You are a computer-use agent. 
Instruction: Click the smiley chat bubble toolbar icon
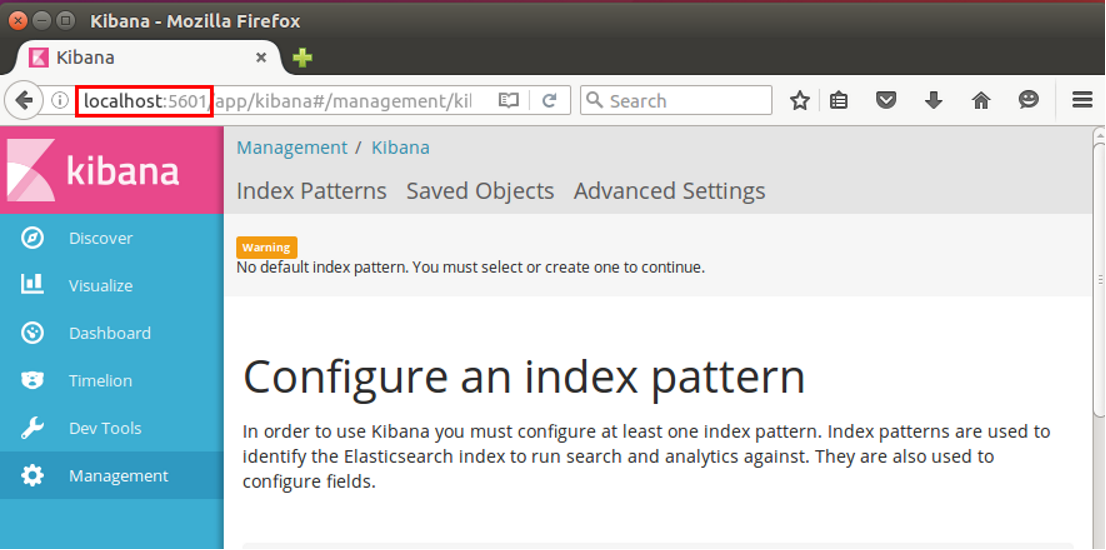[x=1029, y=101]
